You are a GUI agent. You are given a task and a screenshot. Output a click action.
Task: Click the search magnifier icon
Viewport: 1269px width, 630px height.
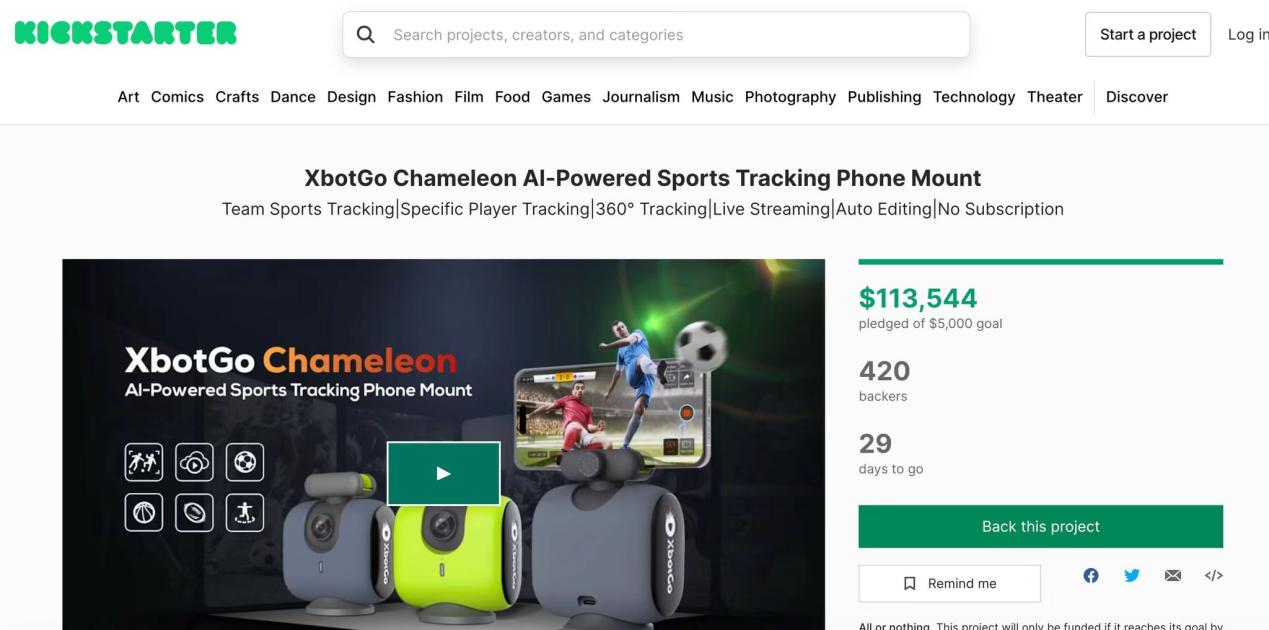(x=366, y=34)
